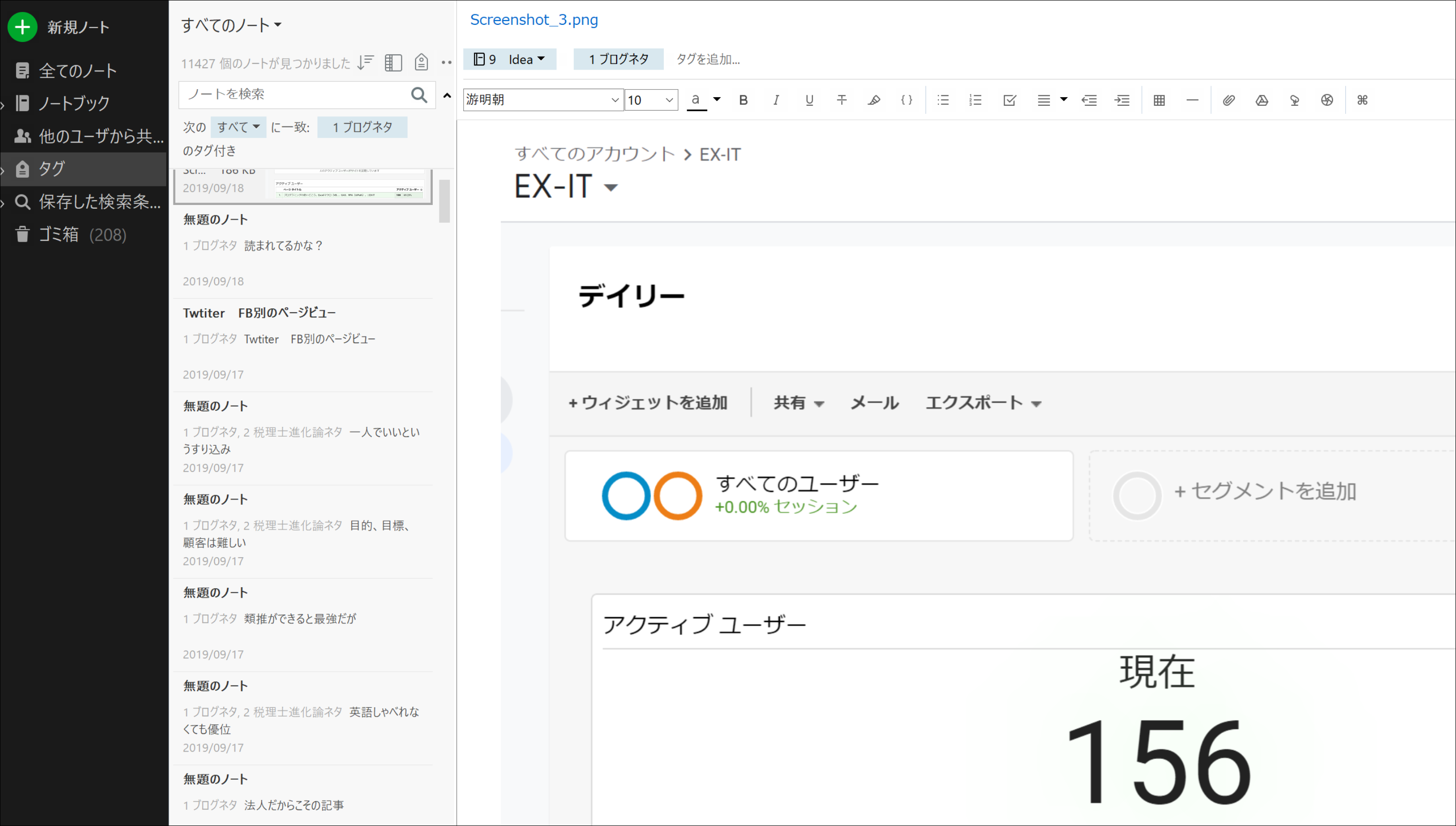Insert bulleted list
Screen dimensions: 1456x826
[x=943, y=101]
